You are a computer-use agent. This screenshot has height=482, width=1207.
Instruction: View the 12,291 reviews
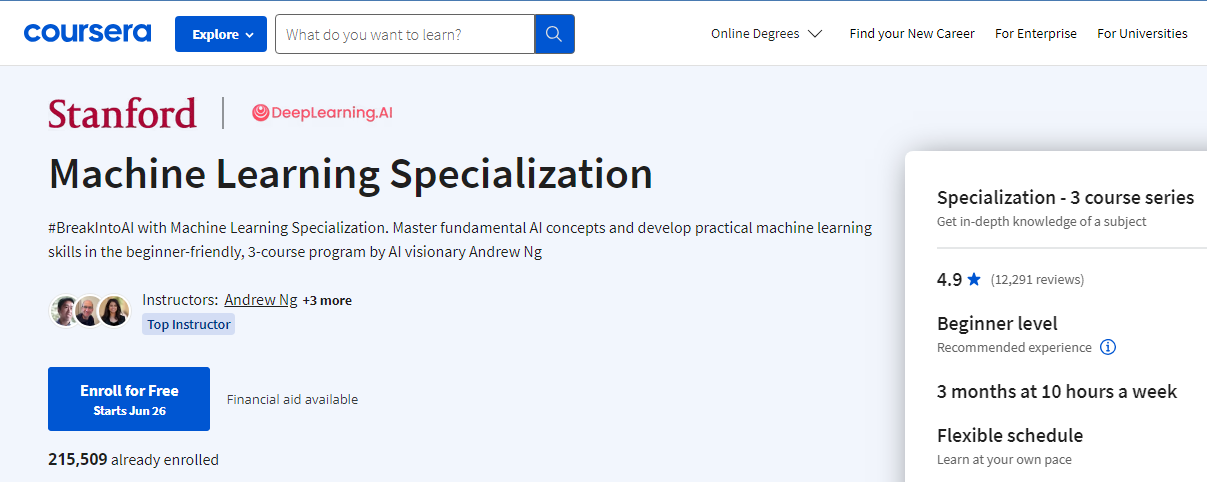(1037, 280)
